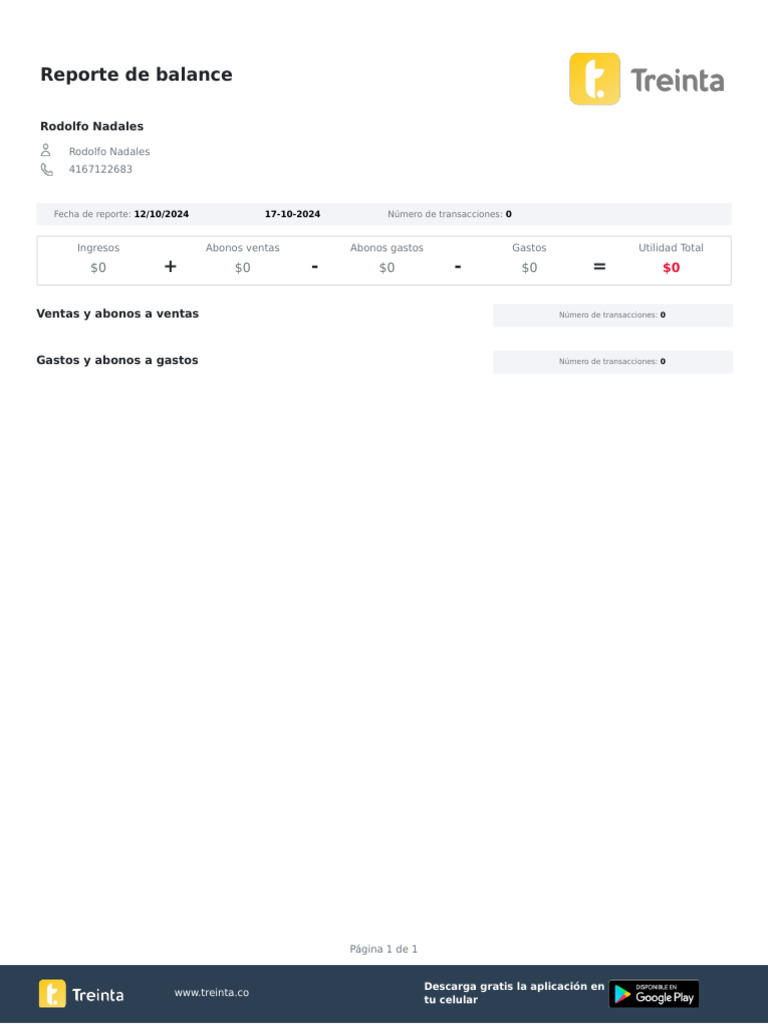This screenshot has width=768, height=1024.
Task: Select the report end date 17-10-2024
Action: [293, 214]
